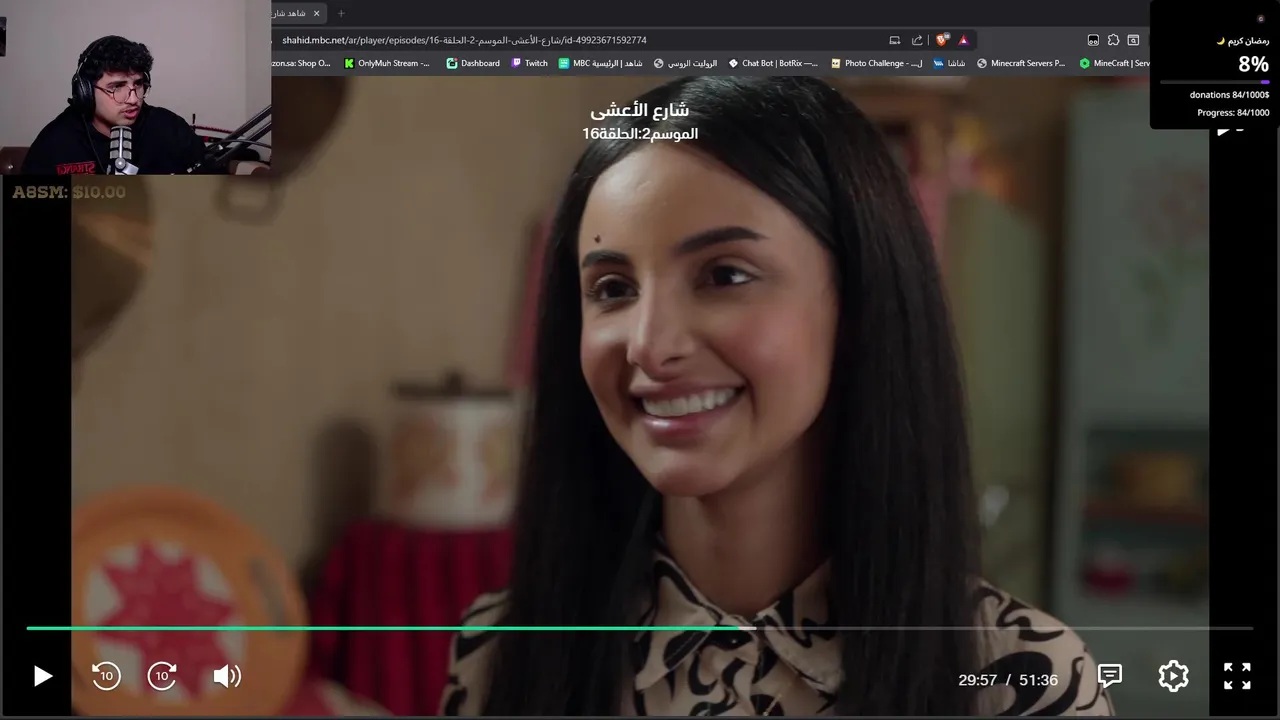Open the Chat Bot | BotRix bookmark
The width and height of the screenshot is (1280, 720).
[x=773, y=63]
